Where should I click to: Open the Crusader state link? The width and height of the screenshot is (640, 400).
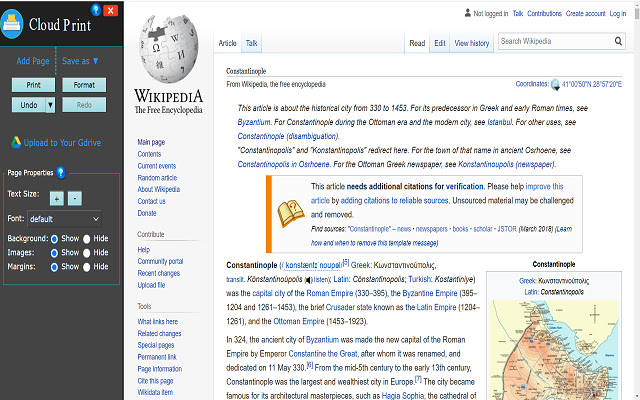coord(349,307)
